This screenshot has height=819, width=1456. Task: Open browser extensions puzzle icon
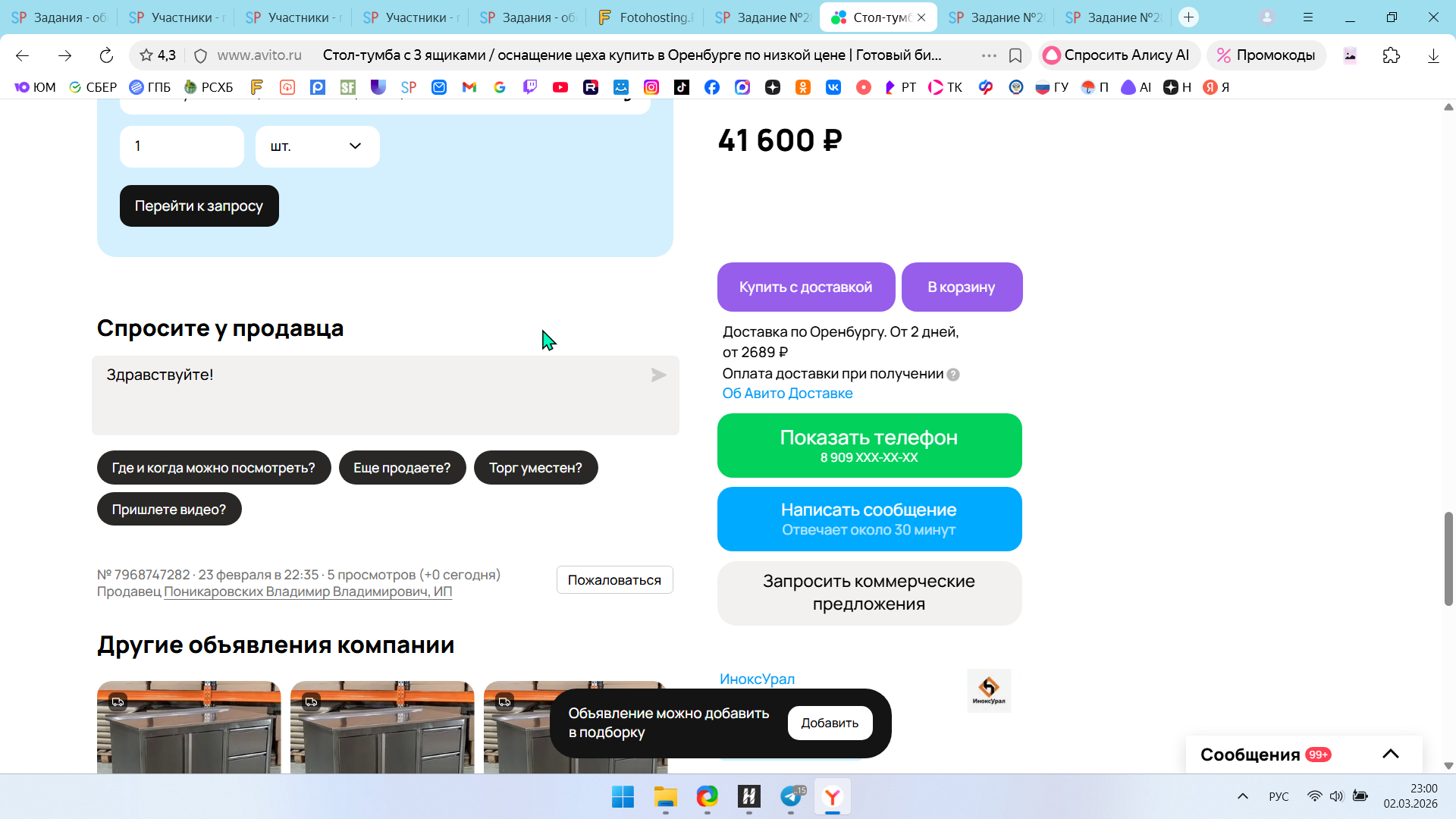coord(1391,55)
